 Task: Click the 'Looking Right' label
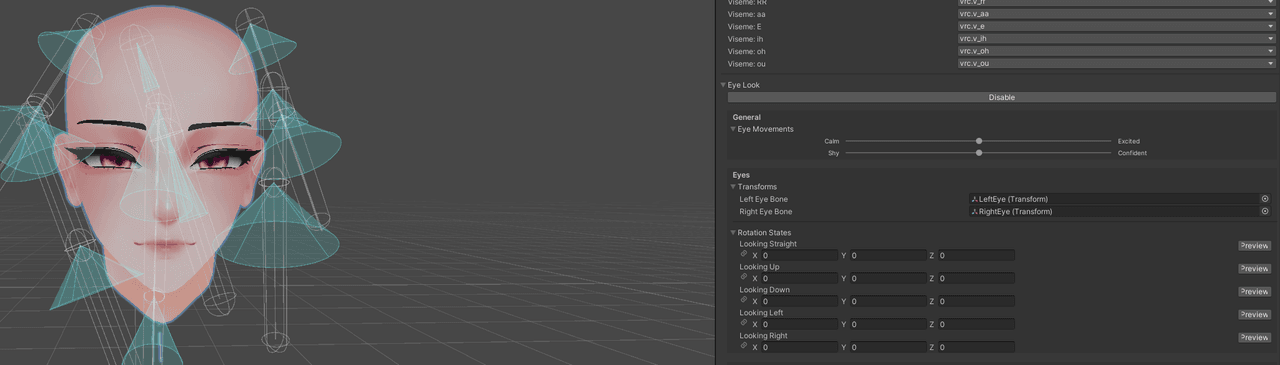763,336
